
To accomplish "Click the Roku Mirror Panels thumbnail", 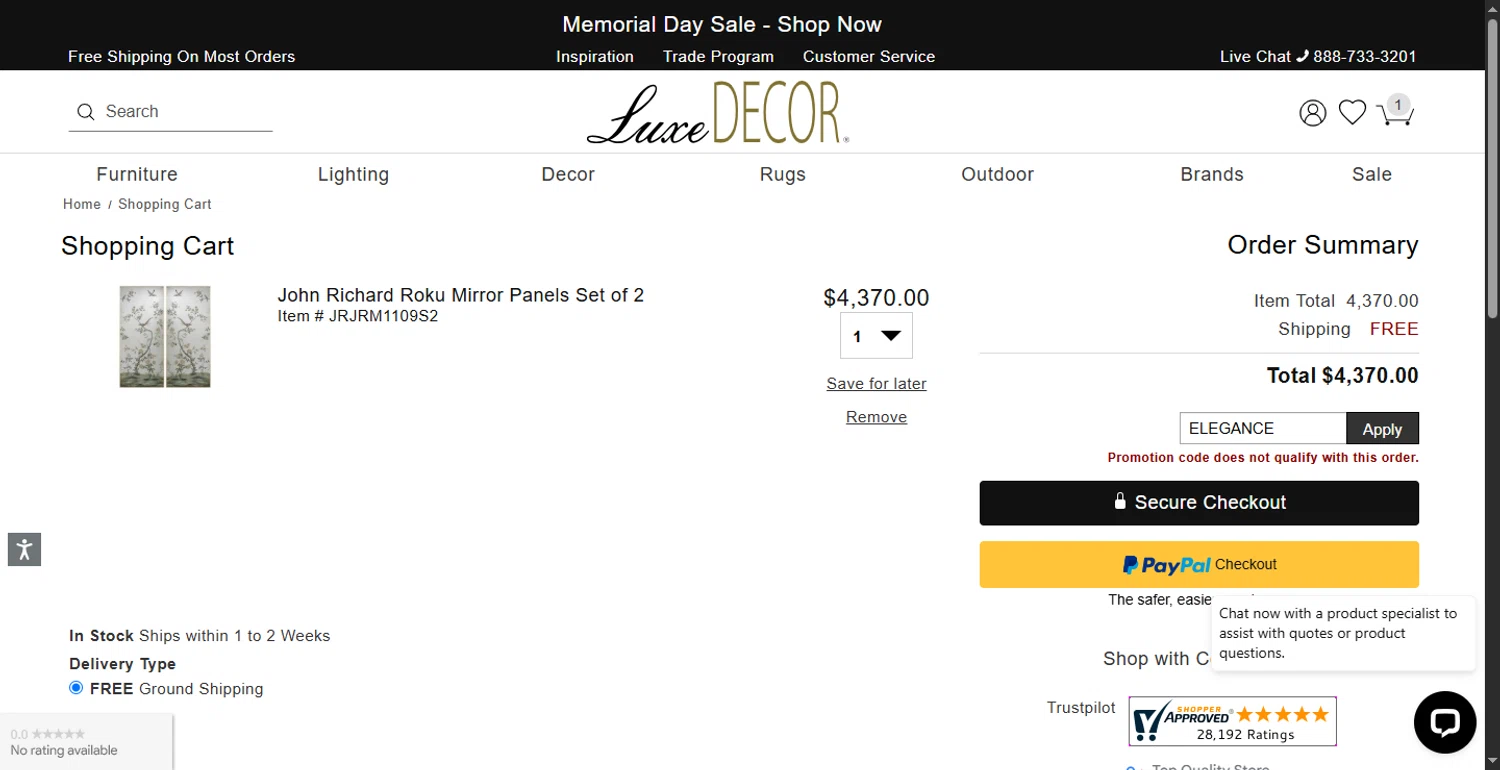I will tap(165, 337).
